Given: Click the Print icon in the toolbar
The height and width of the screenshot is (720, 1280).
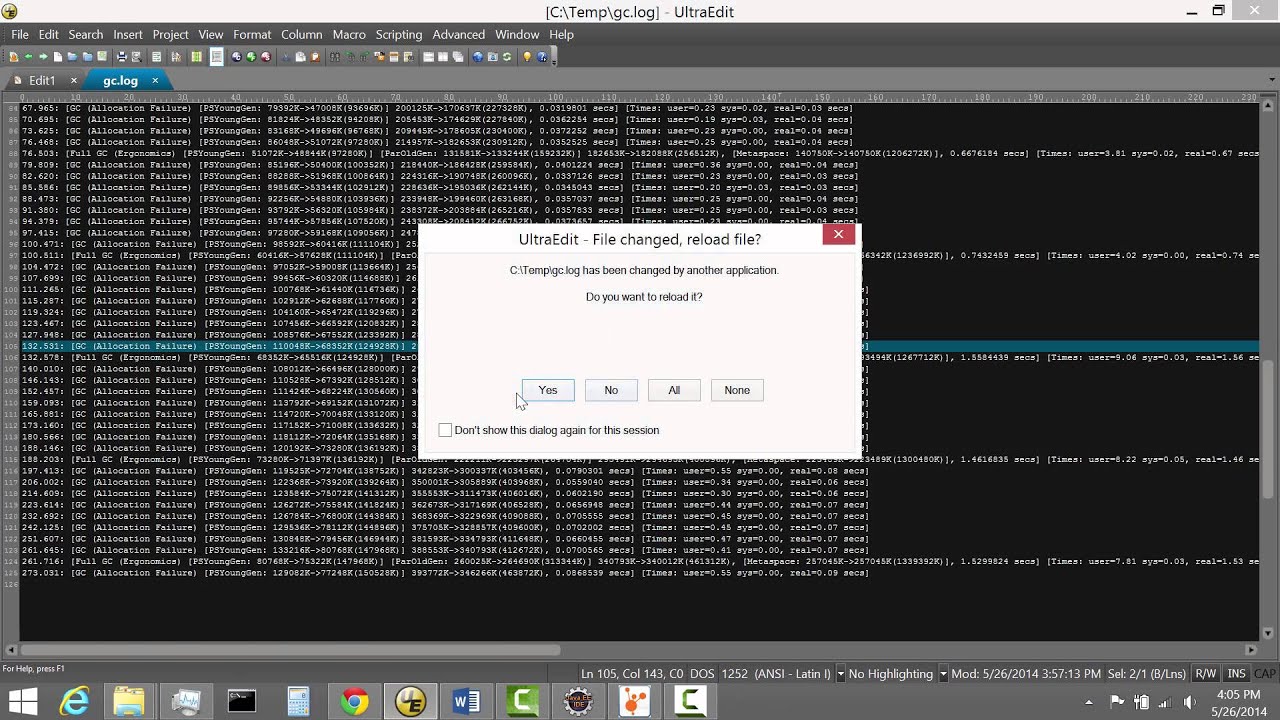Looking at the screenshot, I should [x=121, y=57].
